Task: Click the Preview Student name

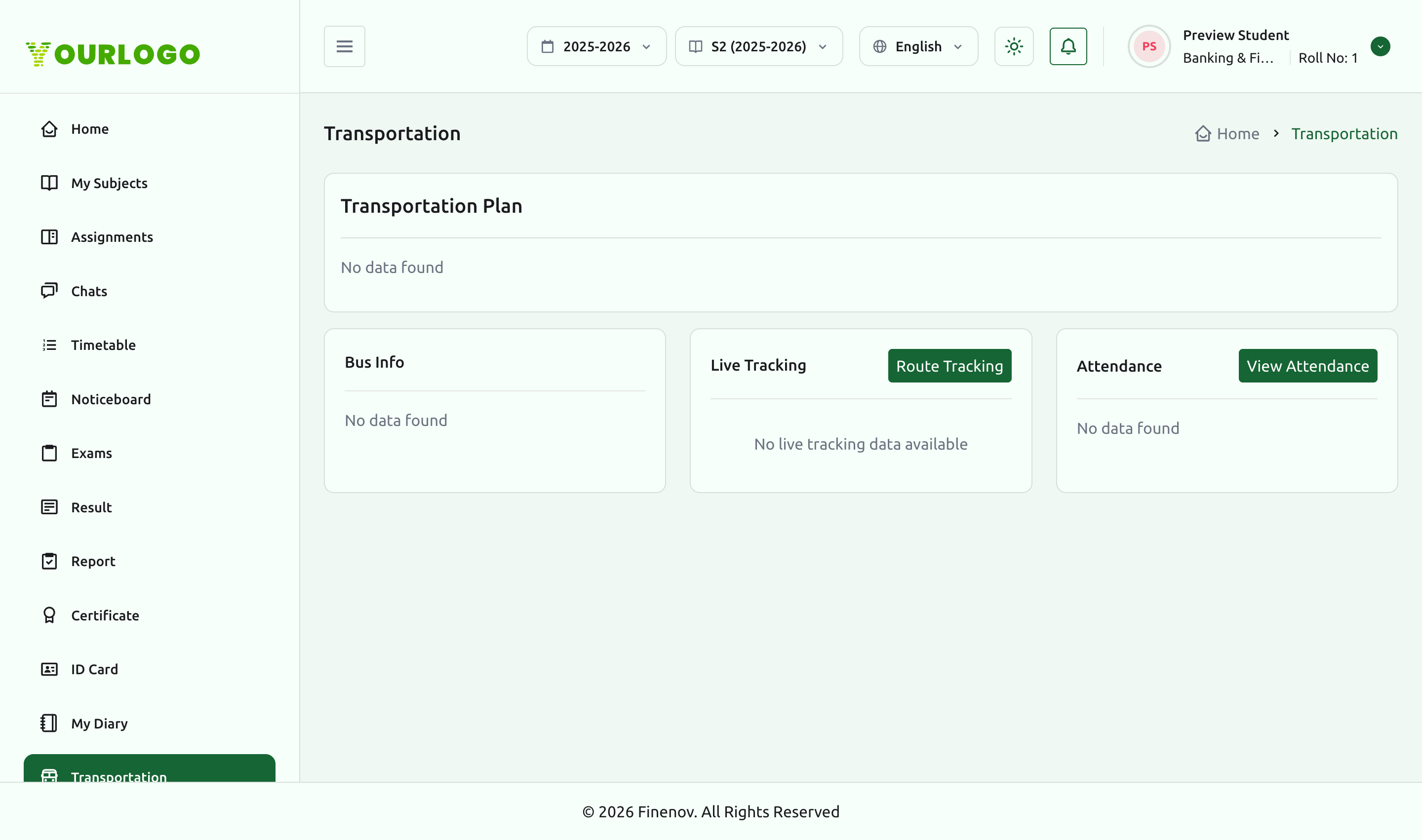Action: coord(1236,35)
